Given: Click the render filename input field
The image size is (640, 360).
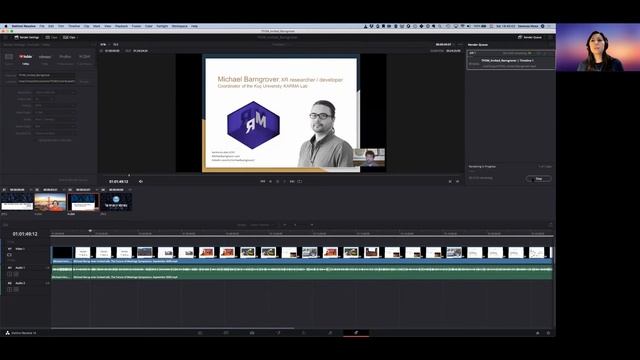Looking at the screenshot, I should (x=46, y=75).
